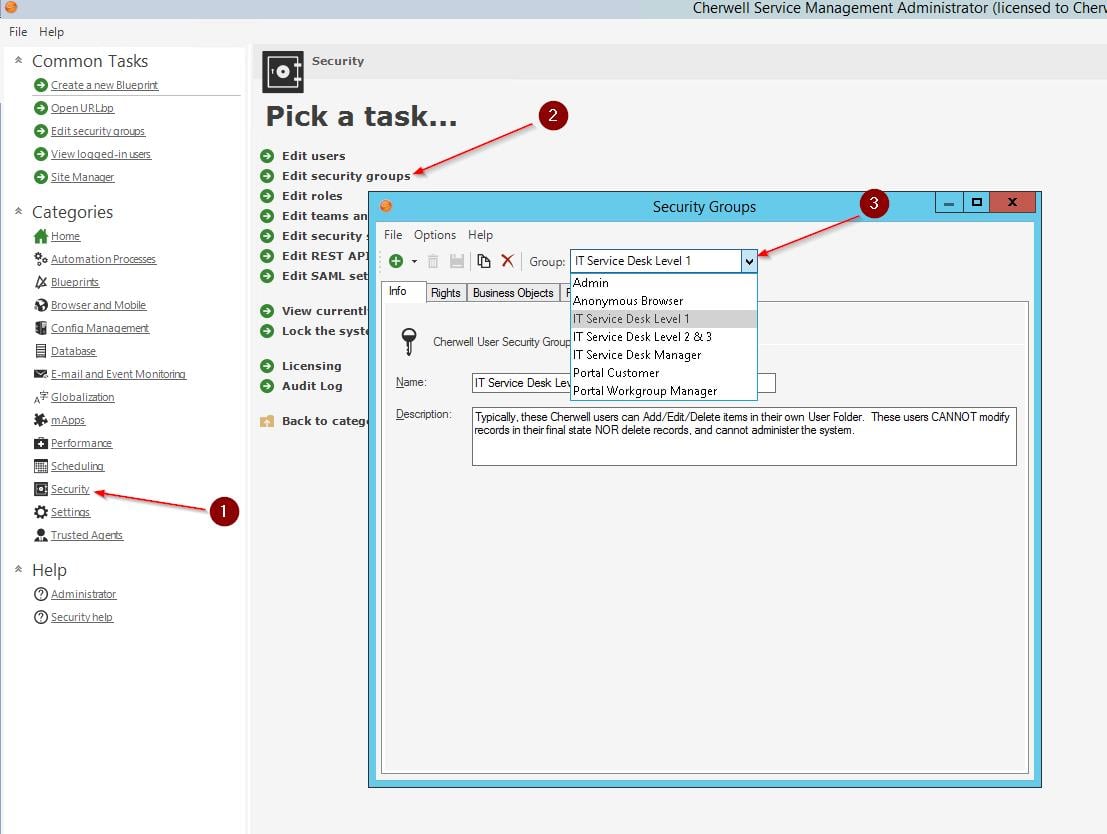Viewport: 1107px width, 834px height.
Task: Switch to the Rights tab
Action: [446, 293]
